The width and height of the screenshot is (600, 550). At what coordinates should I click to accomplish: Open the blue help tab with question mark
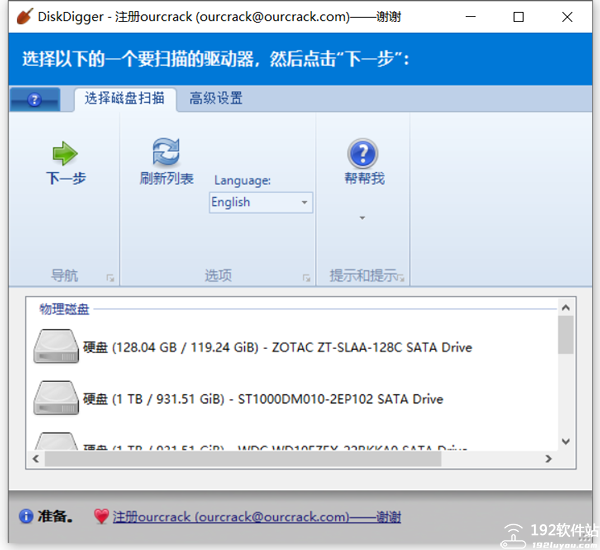pyautogui.click(x=35, y=100)
